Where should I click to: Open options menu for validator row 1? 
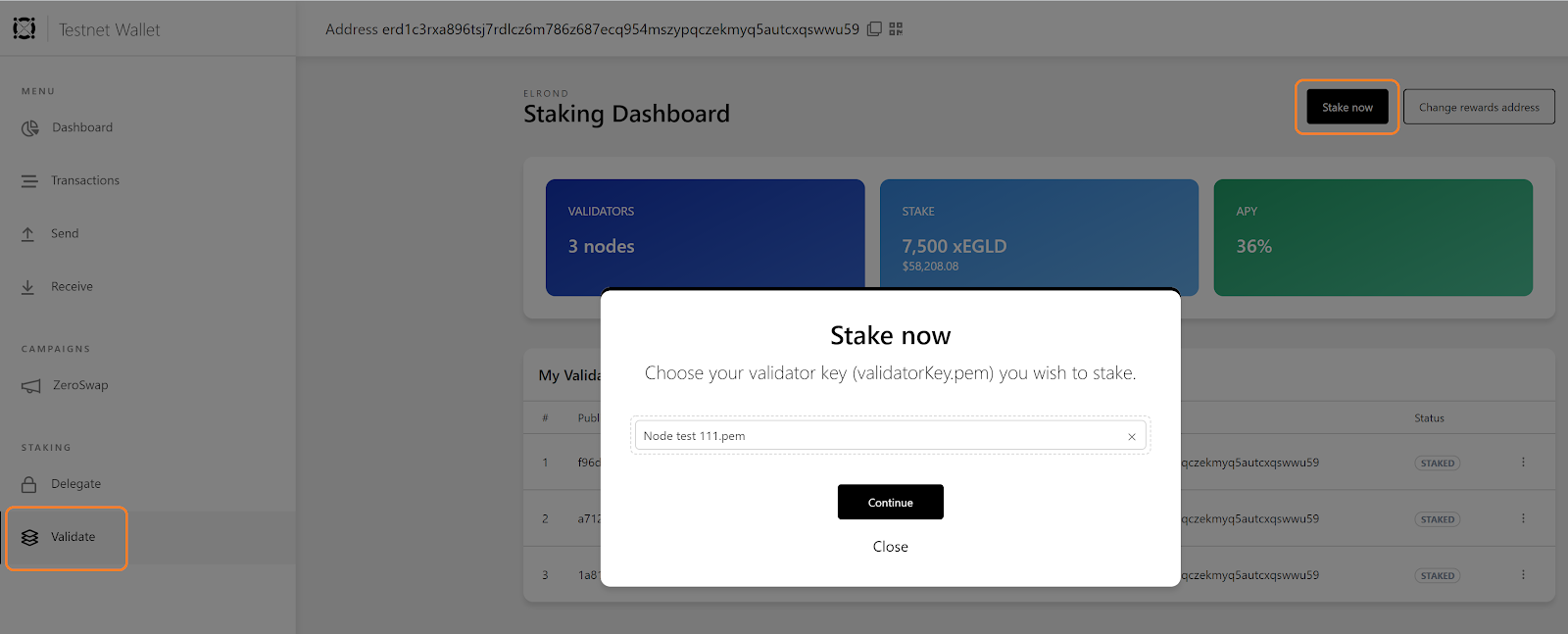coord(1523,463)
